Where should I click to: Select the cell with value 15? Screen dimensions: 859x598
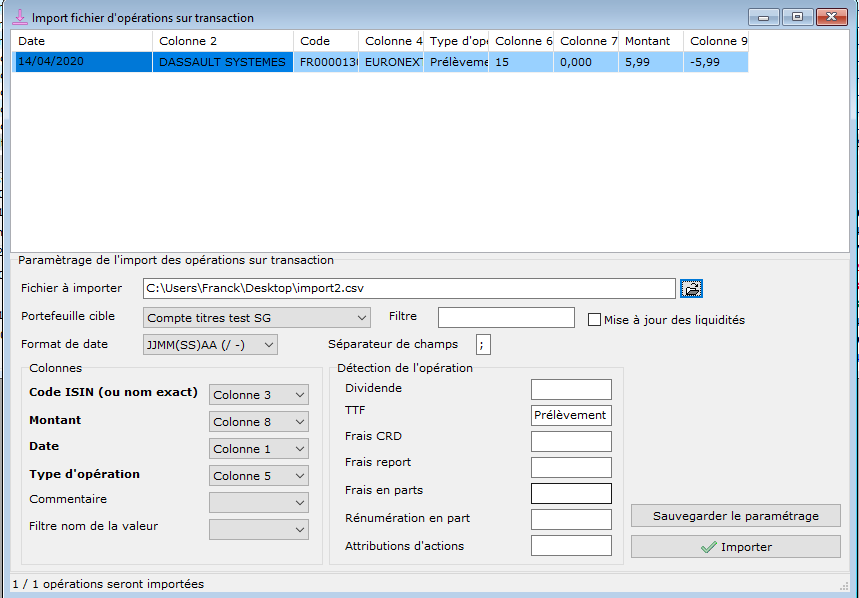coord(521,62)
